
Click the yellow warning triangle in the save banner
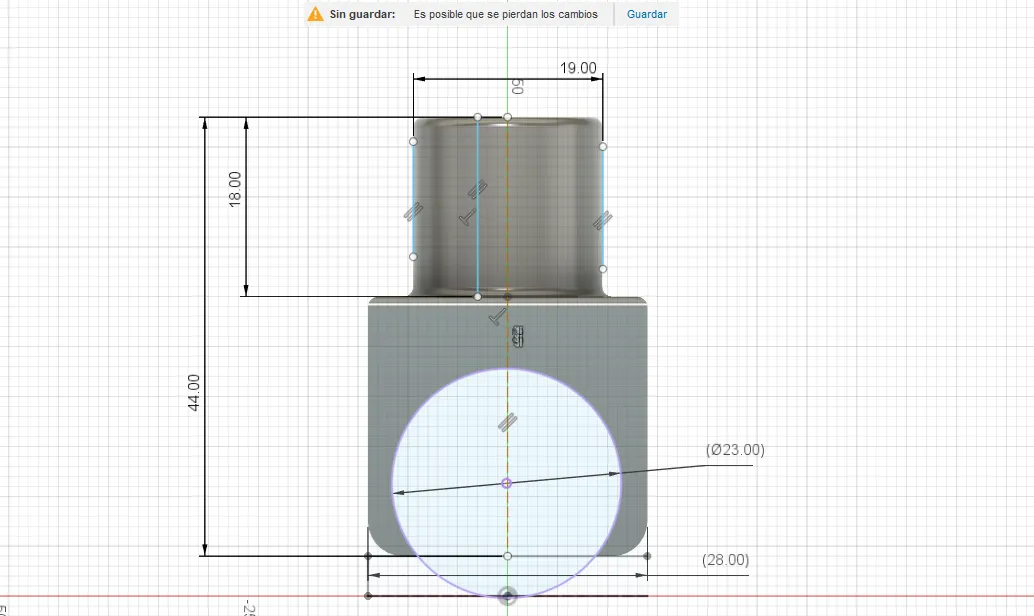[314, 14]
